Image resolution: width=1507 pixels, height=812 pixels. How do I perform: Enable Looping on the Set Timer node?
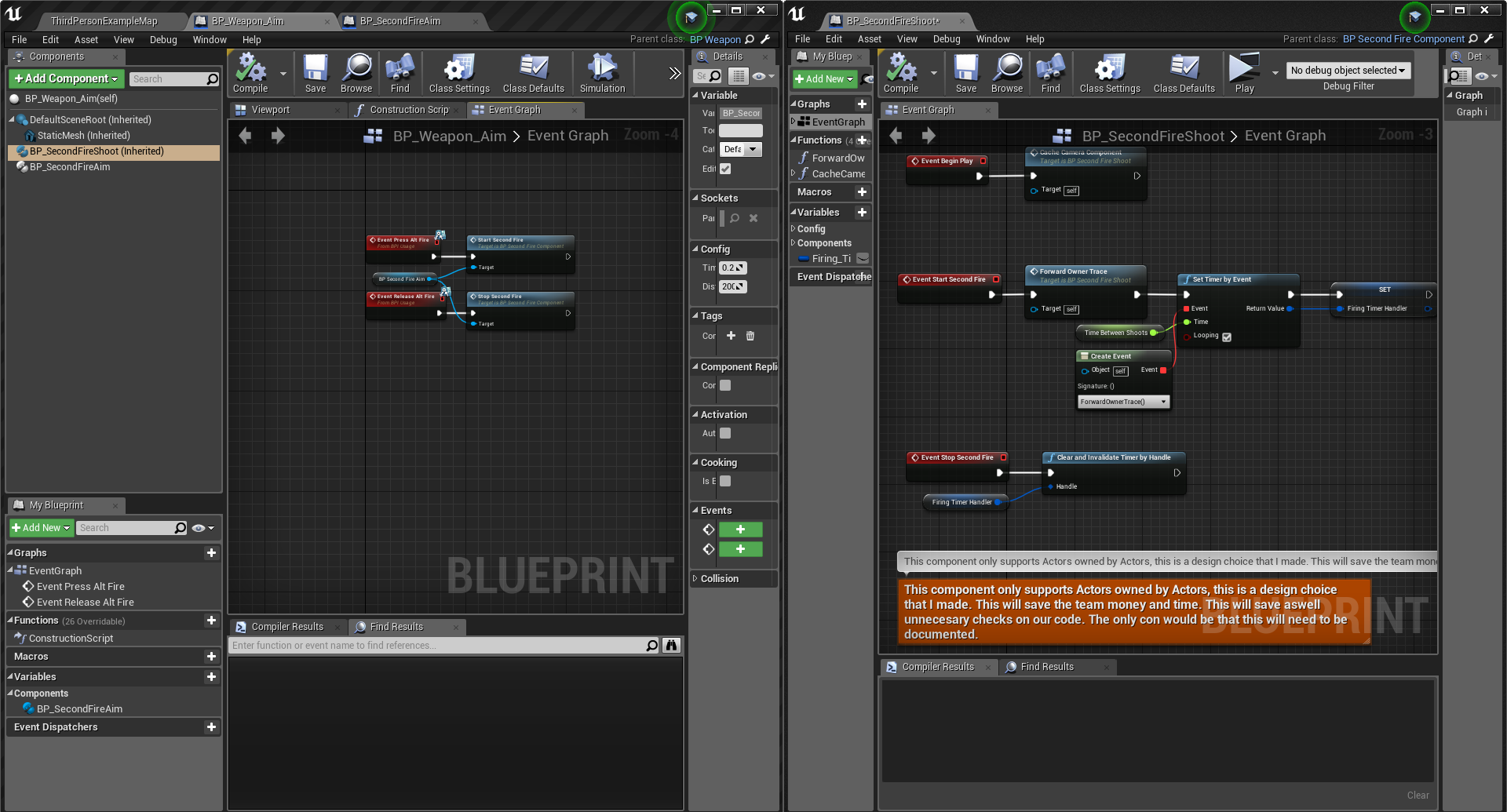[x=1228, y=336]
